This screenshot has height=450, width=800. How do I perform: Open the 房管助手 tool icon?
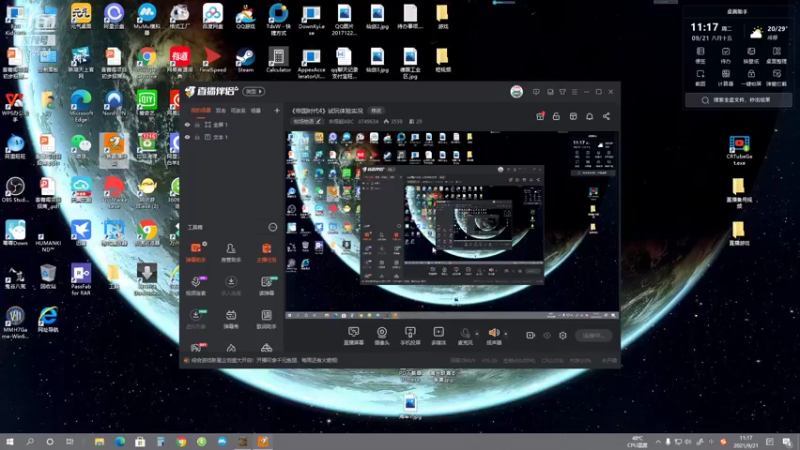pyautogui.click(x=231, y=252)
